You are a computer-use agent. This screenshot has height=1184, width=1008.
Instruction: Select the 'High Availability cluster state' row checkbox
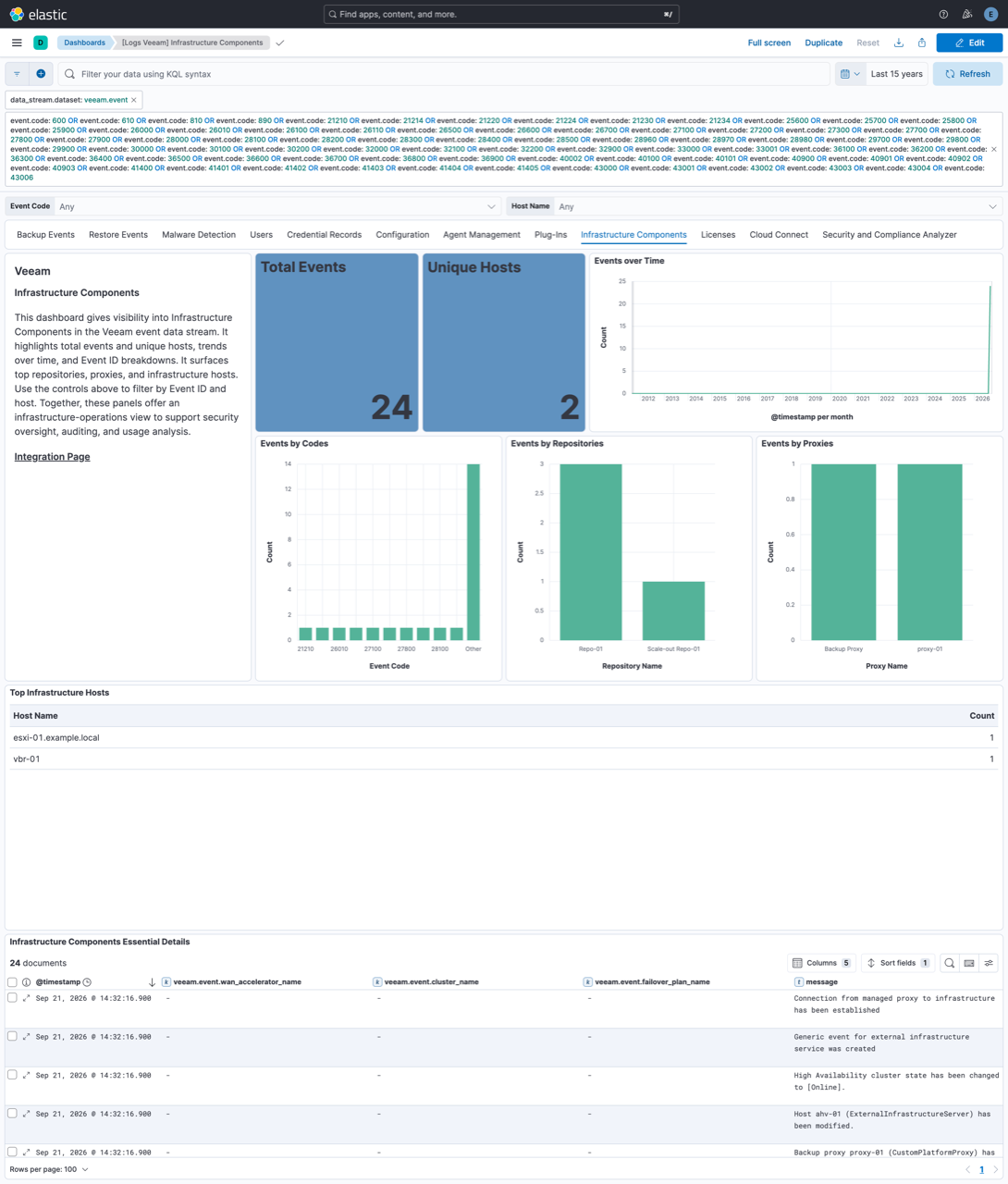pyautogui.click(x=12, y=1075)
